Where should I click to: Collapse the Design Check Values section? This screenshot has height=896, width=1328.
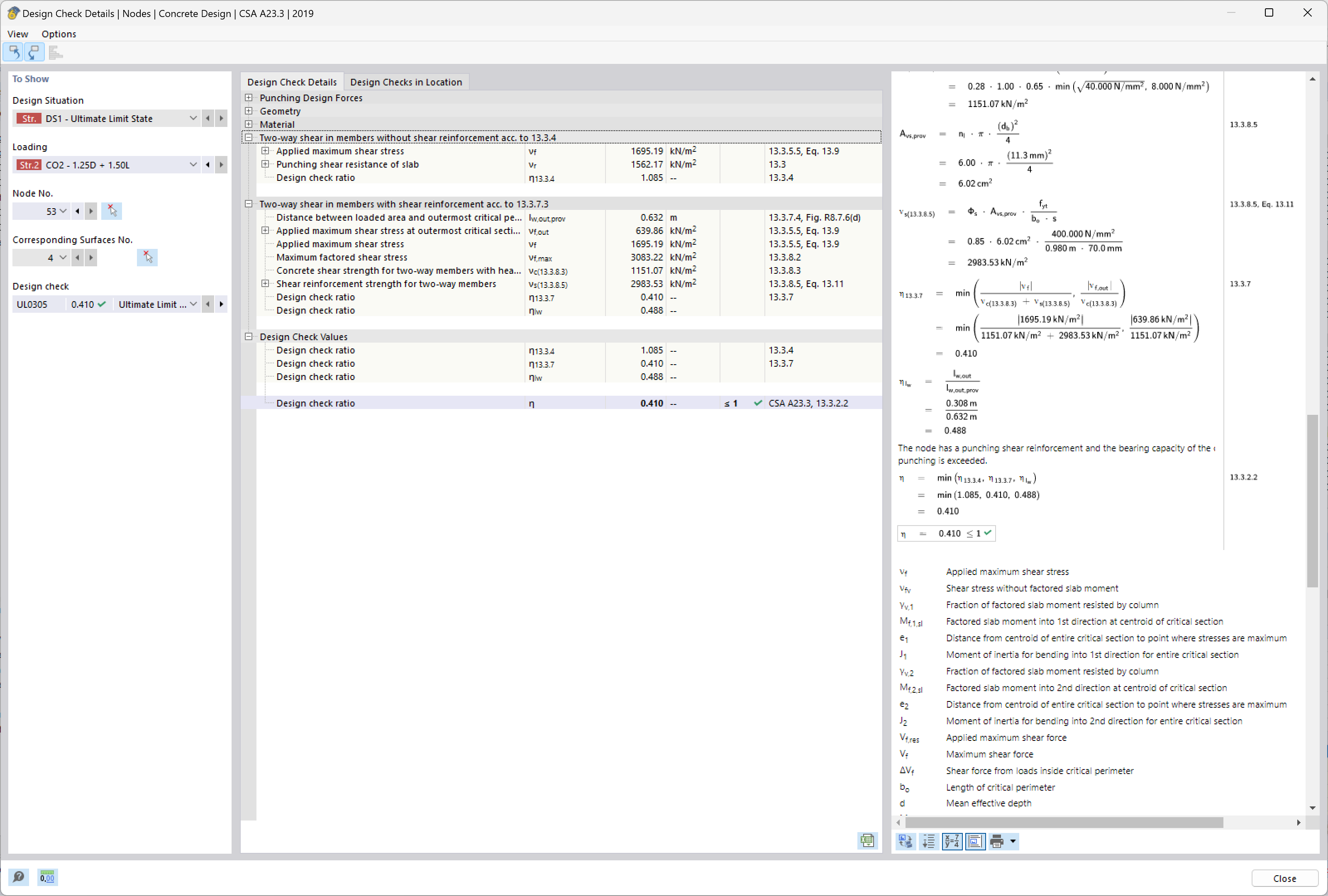[x=249, y=337]
